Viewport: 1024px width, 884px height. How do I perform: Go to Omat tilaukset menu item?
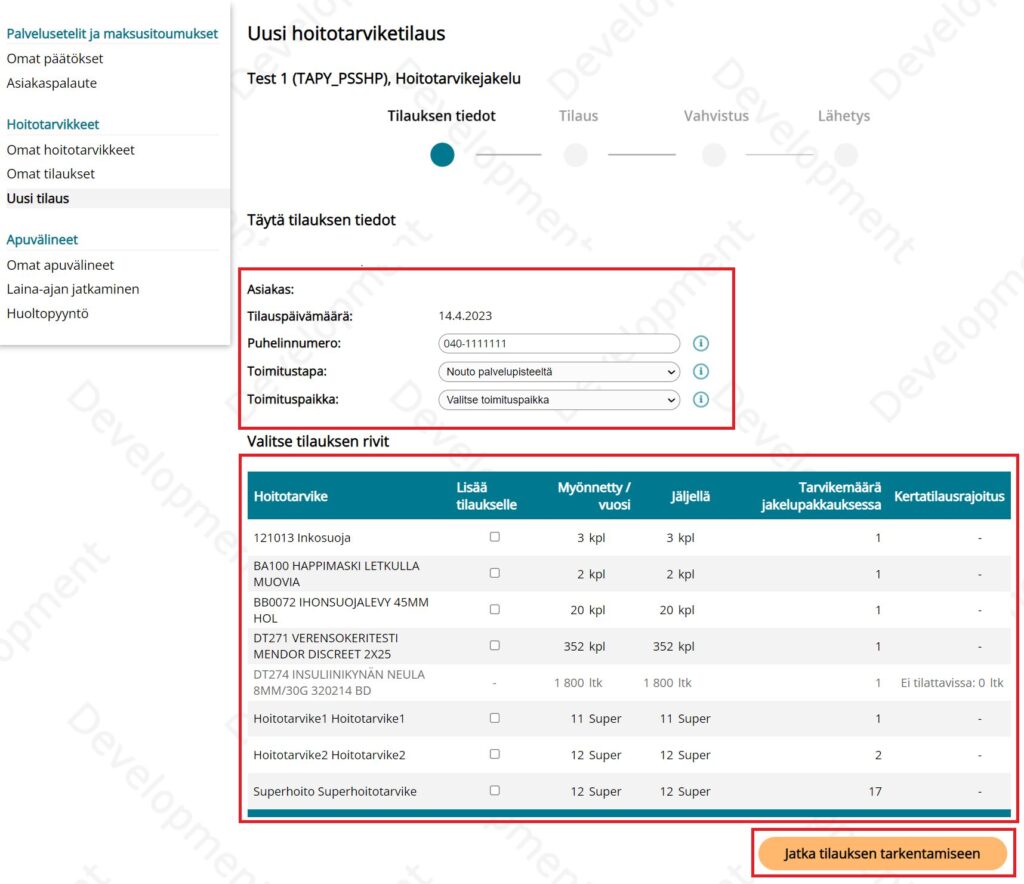coord(51,174)
